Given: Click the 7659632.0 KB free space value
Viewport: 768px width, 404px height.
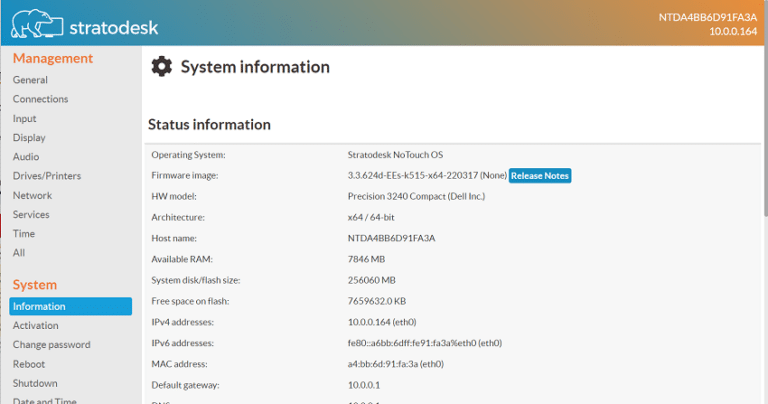Looking at the screenshot, I should coord(377,301).
